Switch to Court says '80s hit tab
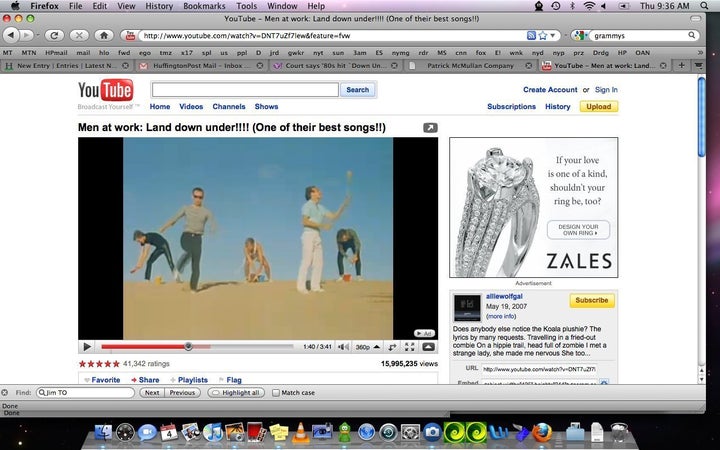 (335, 66)
